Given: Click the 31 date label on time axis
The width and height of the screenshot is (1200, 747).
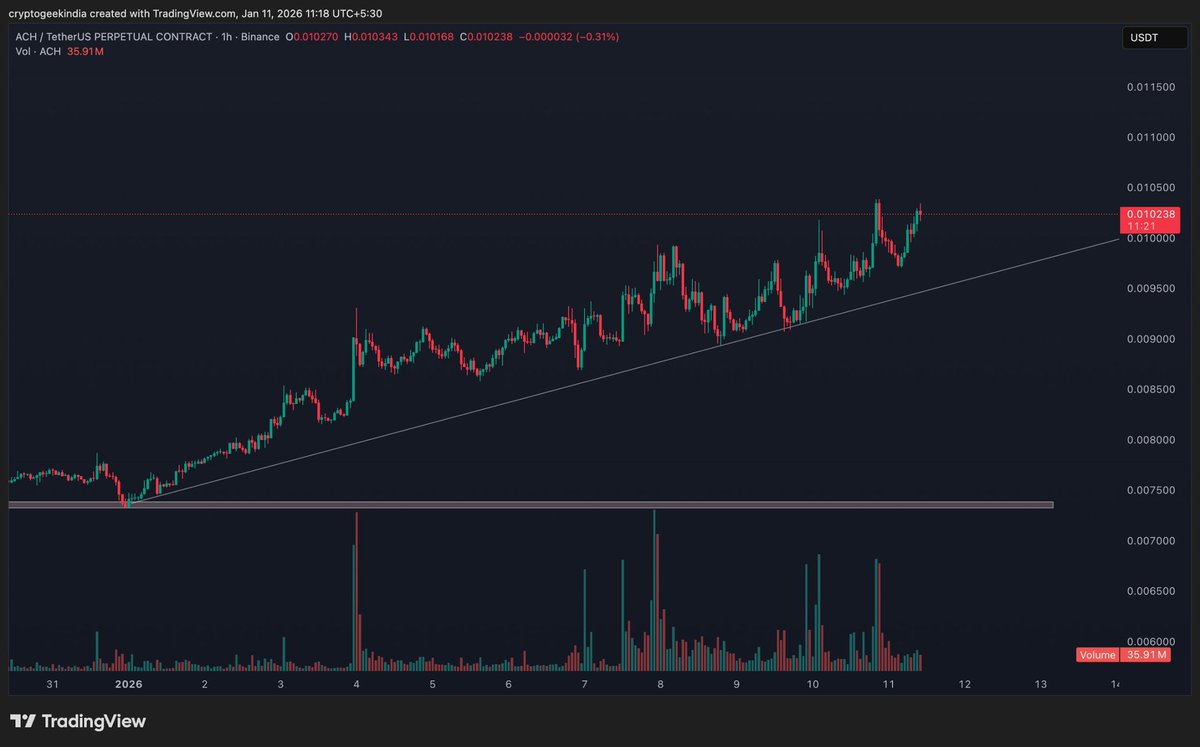Looking at the screenshot, I should (53, 685).
